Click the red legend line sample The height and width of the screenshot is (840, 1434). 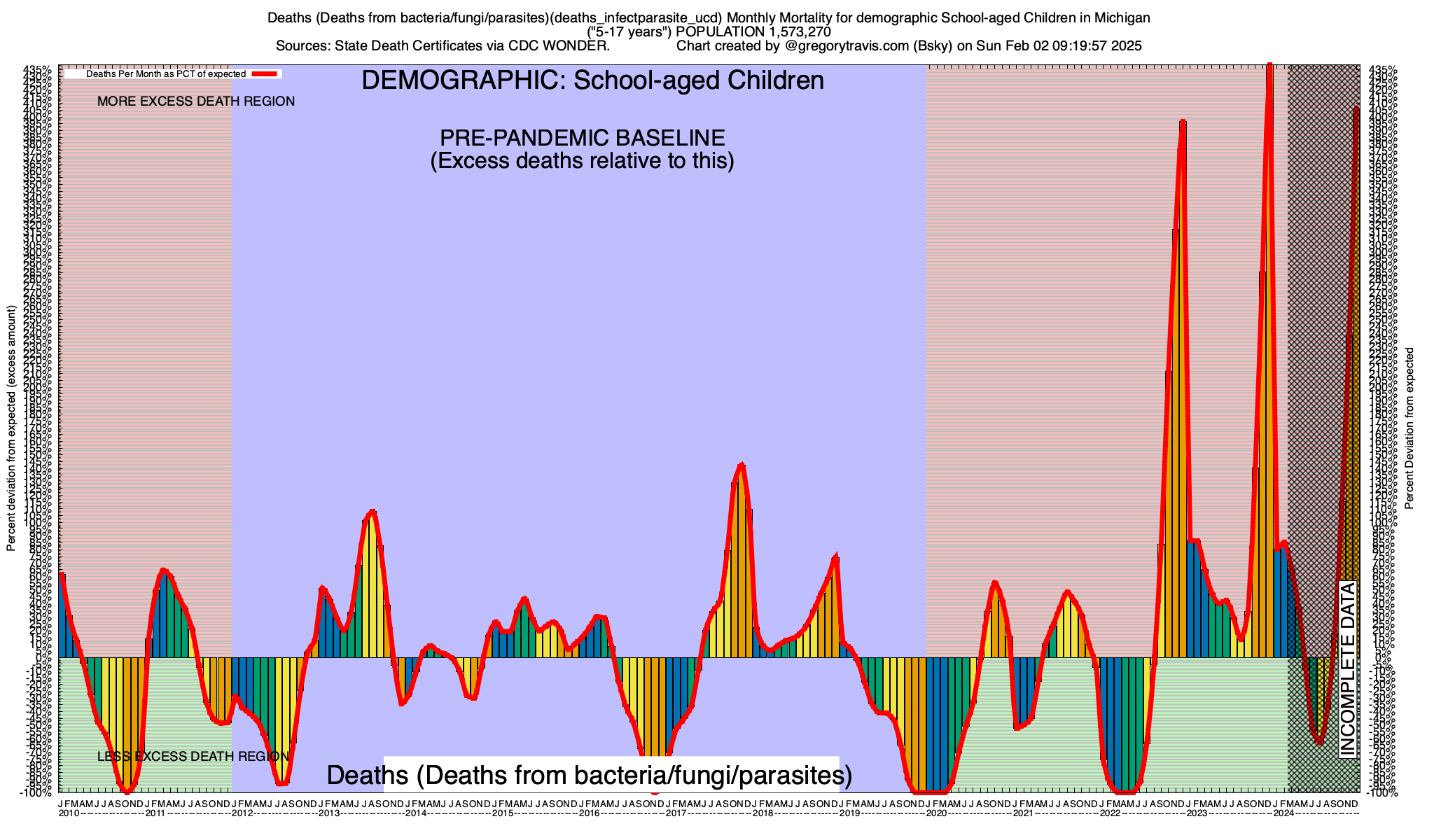(265, 73)
